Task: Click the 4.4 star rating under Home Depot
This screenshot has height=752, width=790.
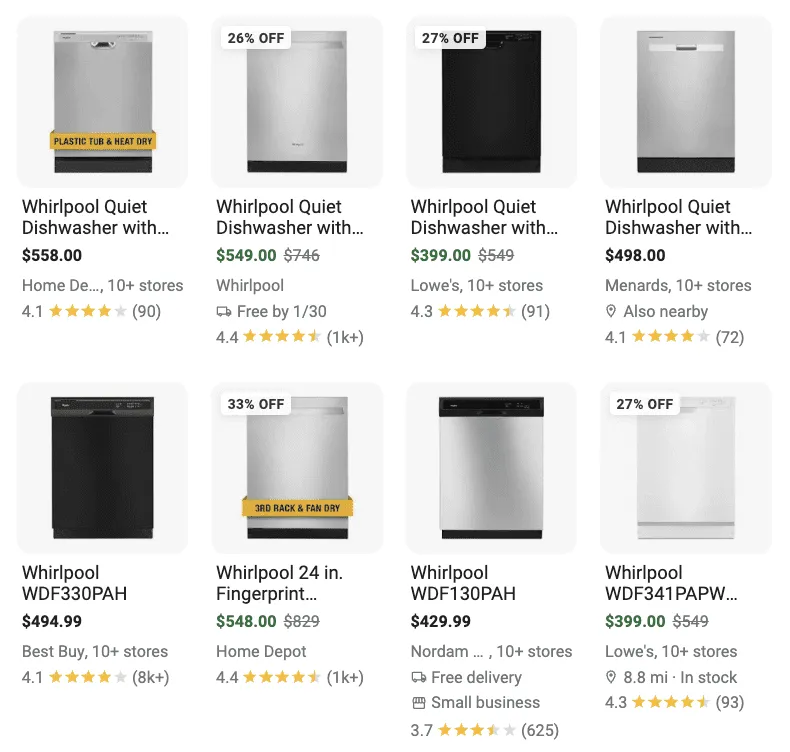Action: click(x=290, y=677)
